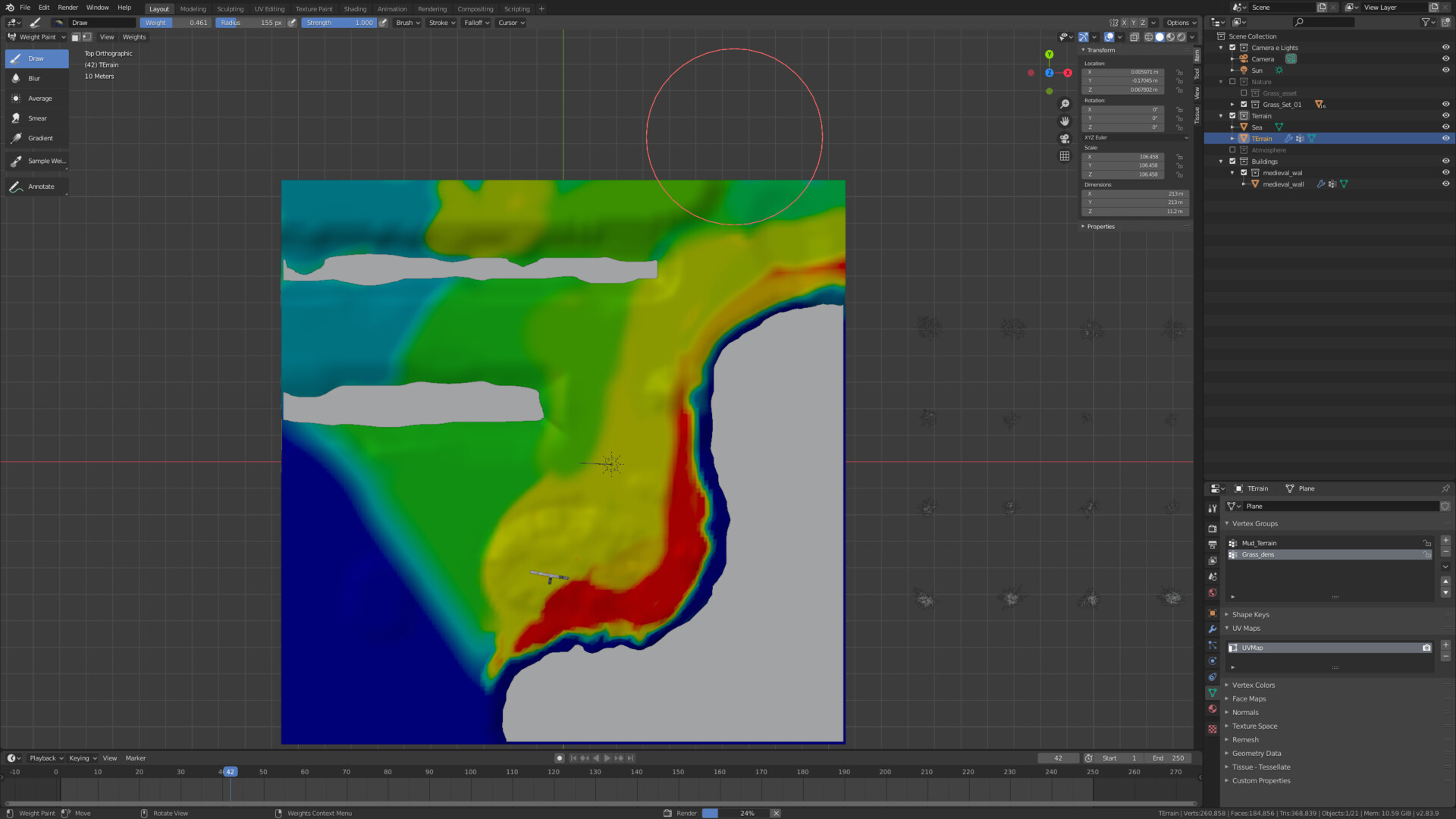Open the Falloff dropdown
The image size is (1456, 819).
pos(476,23)
